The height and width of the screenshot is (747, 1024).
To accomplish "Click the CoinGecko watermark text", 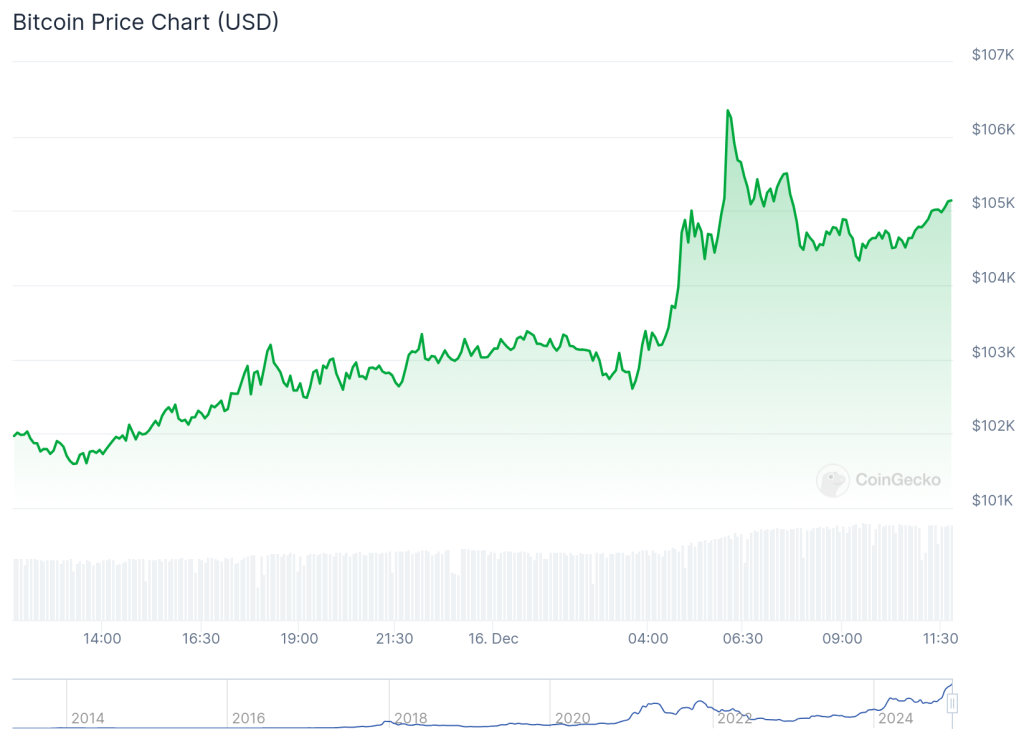I will click(x=897, y=480).
